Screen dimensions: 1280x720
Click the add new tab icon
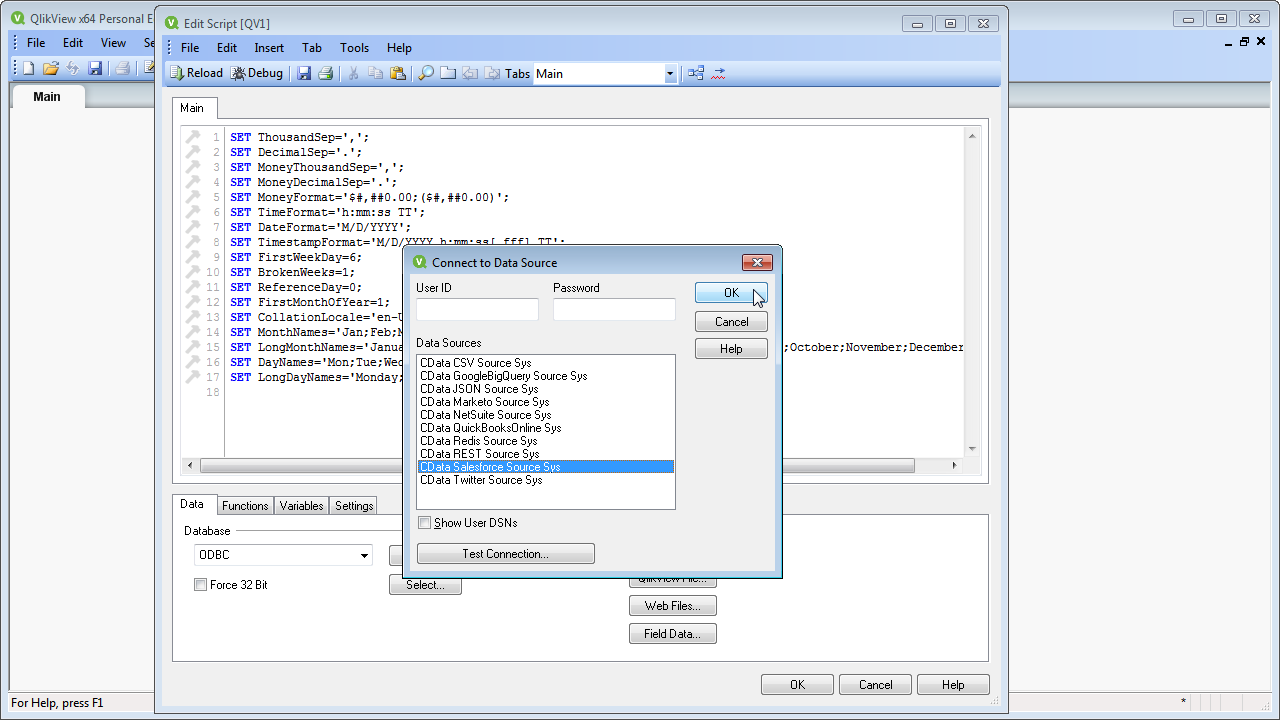tap(447, 73)
